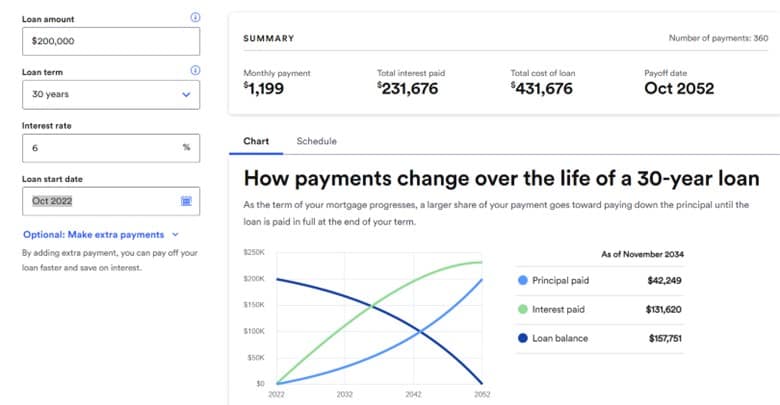780x405 pixels.
Task: Switch to the Schedule tab
Action: click(x=316, y=141)
